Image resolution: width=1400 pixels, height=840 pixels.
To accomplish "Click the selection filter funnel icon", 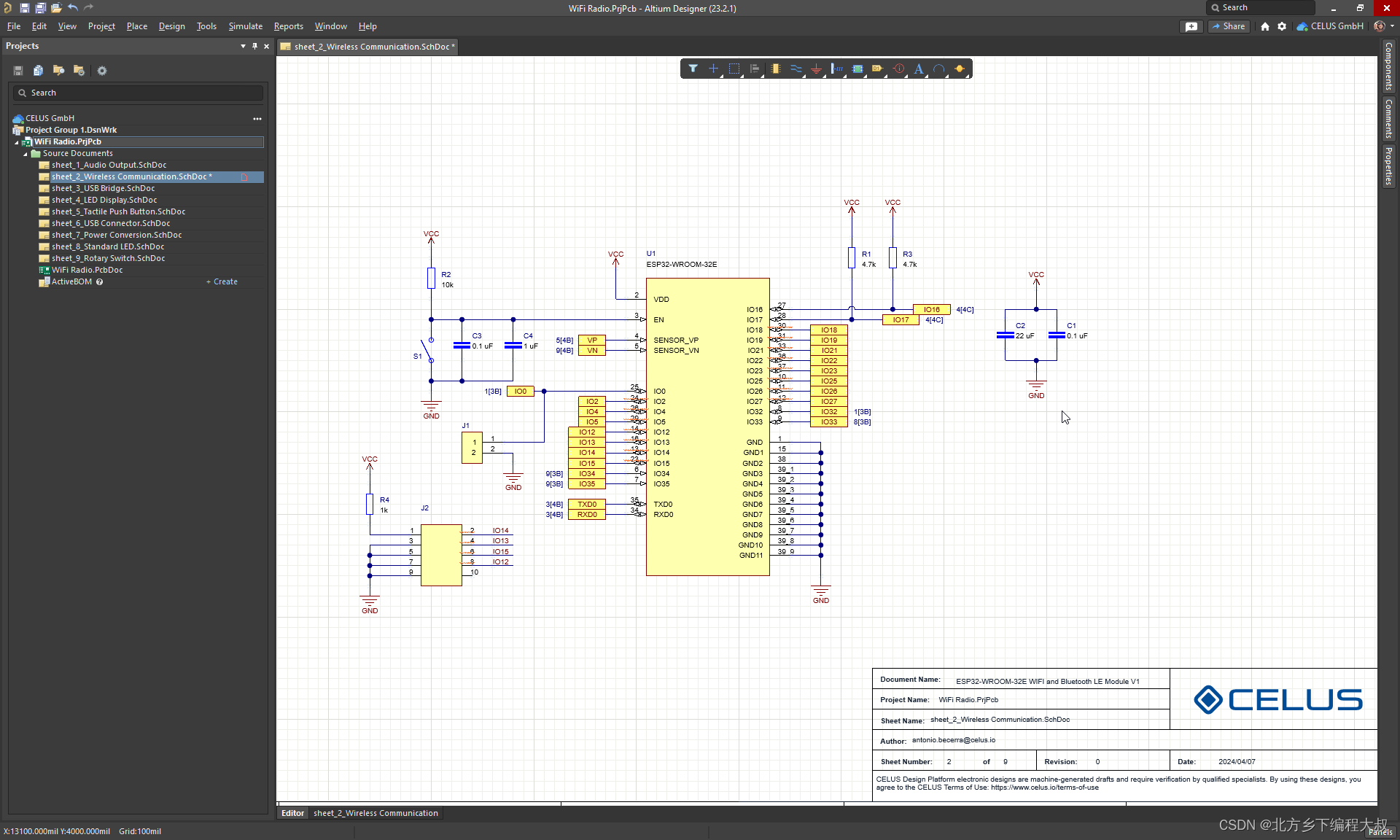I will tap(693, 69).
